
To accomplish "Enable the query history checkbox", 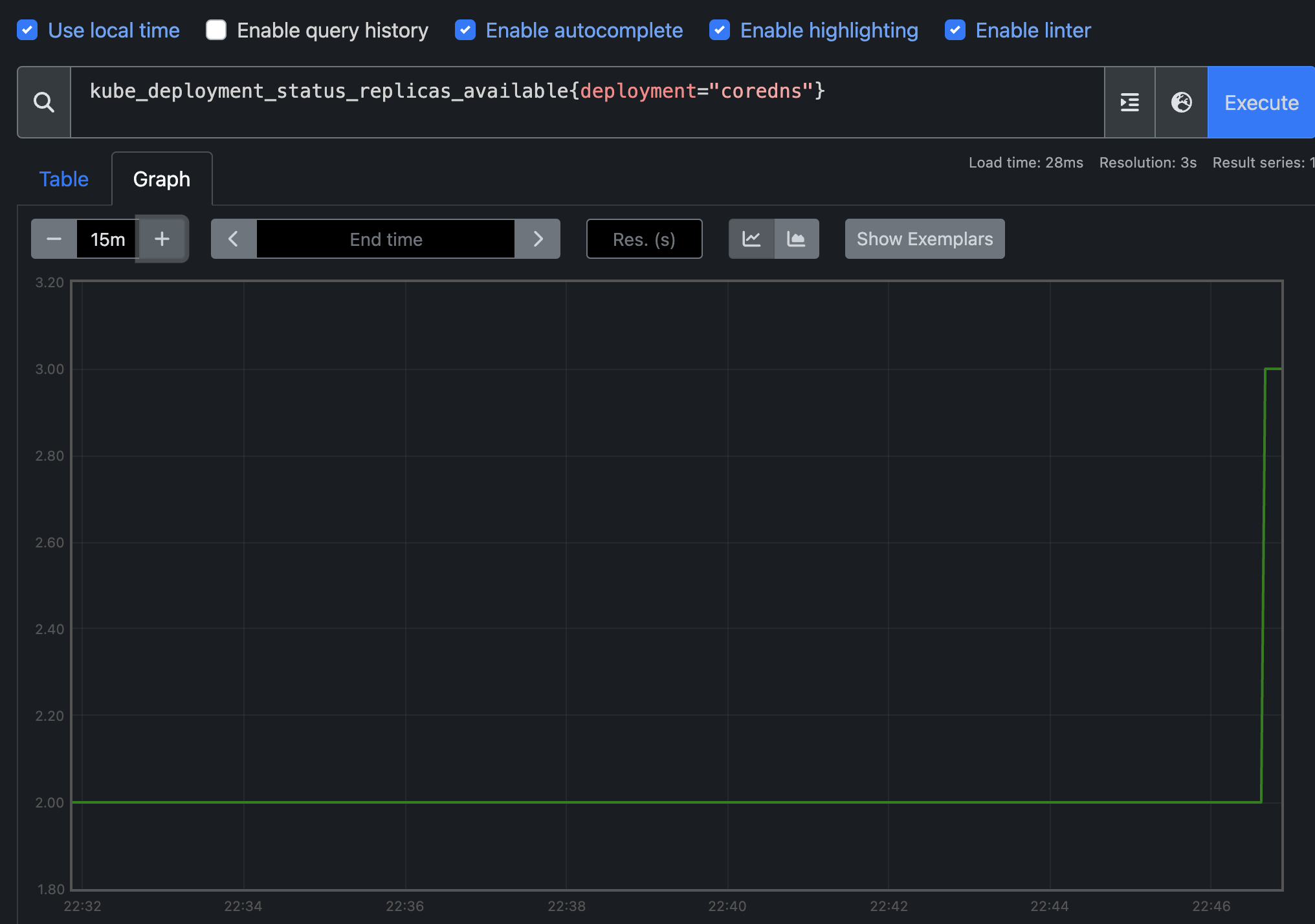I will click(x=216, y=30).
